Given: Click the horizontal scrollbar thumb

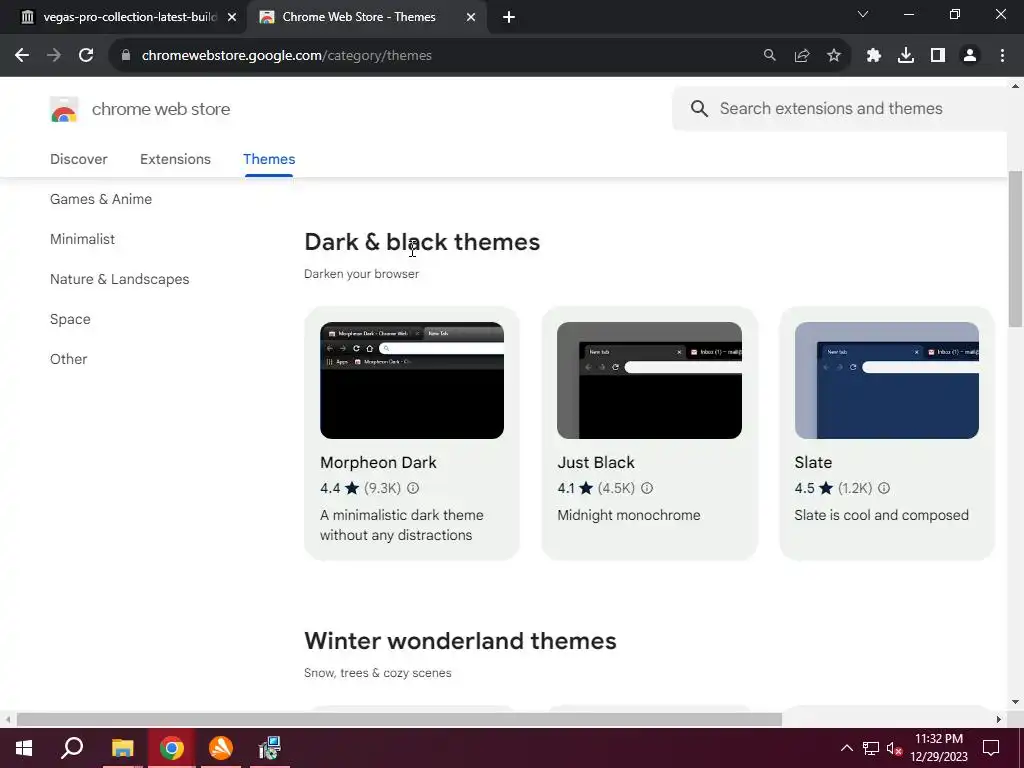Looking at the screenshot, I should (399, 720).
